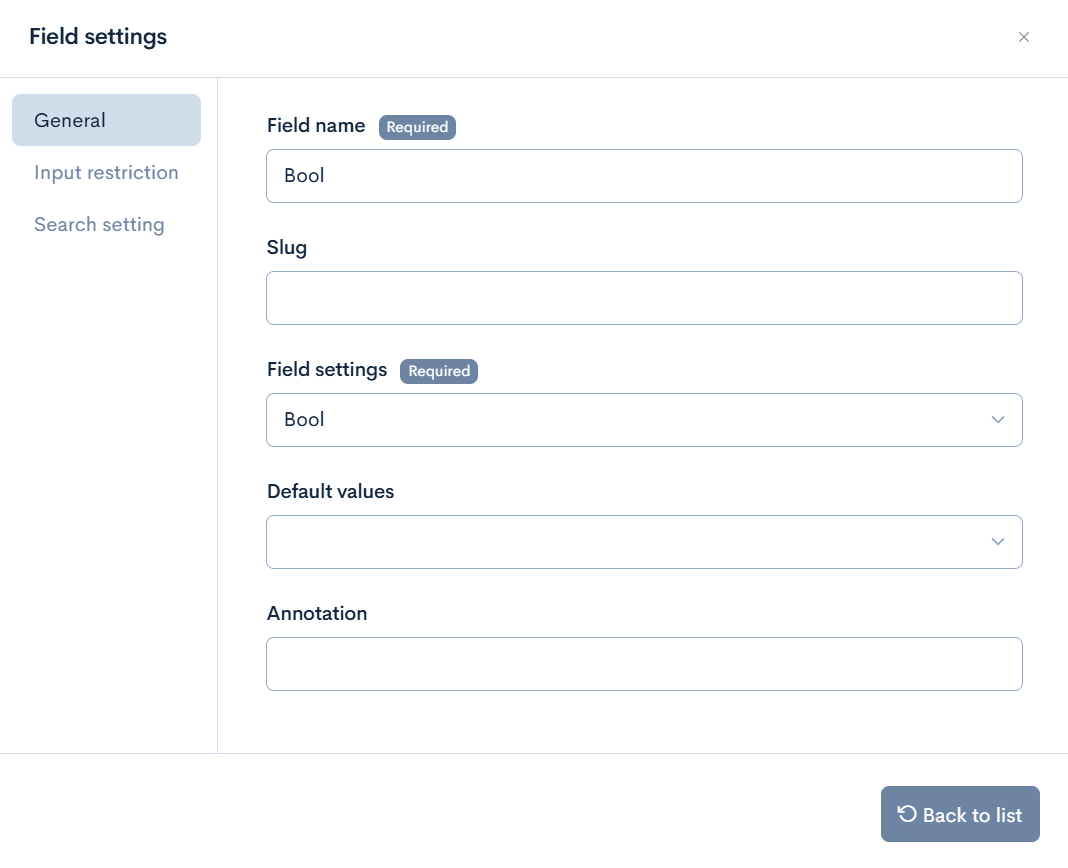The image size is (1068, 868).
Task: Switch to the Input restriction tab
Action: tap(106, 172)
